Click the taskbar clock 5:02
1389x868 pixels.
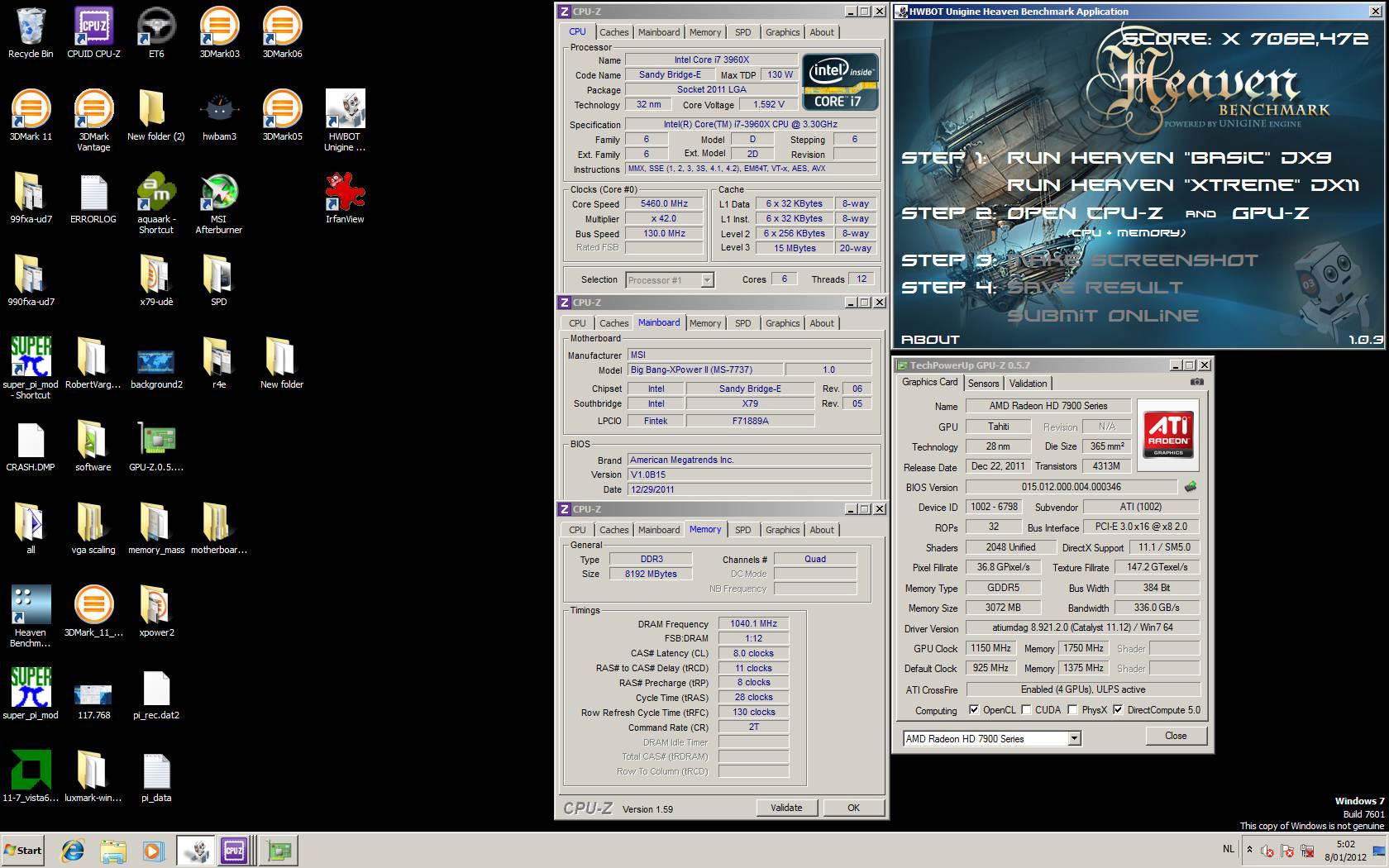(x=1345, y=844)
